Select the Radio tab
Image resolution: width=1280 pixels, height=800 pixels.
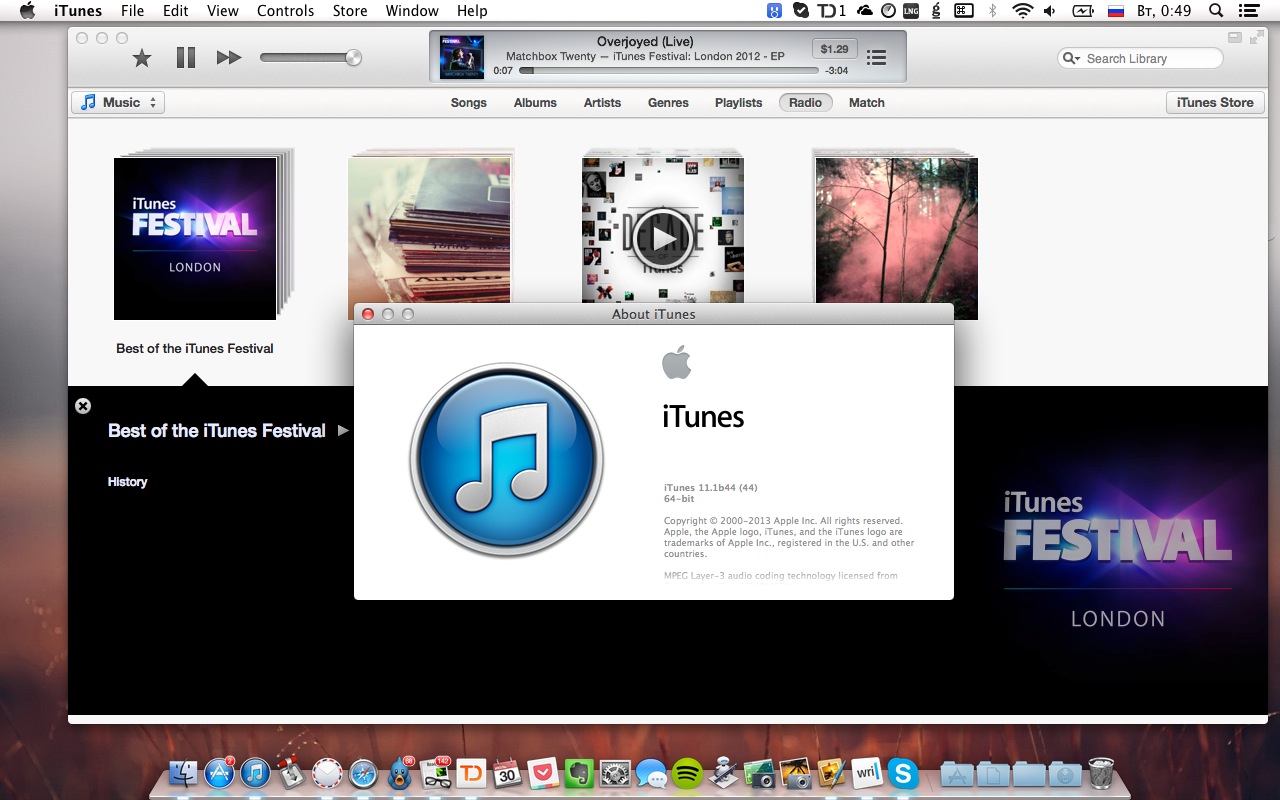point(805,102)
